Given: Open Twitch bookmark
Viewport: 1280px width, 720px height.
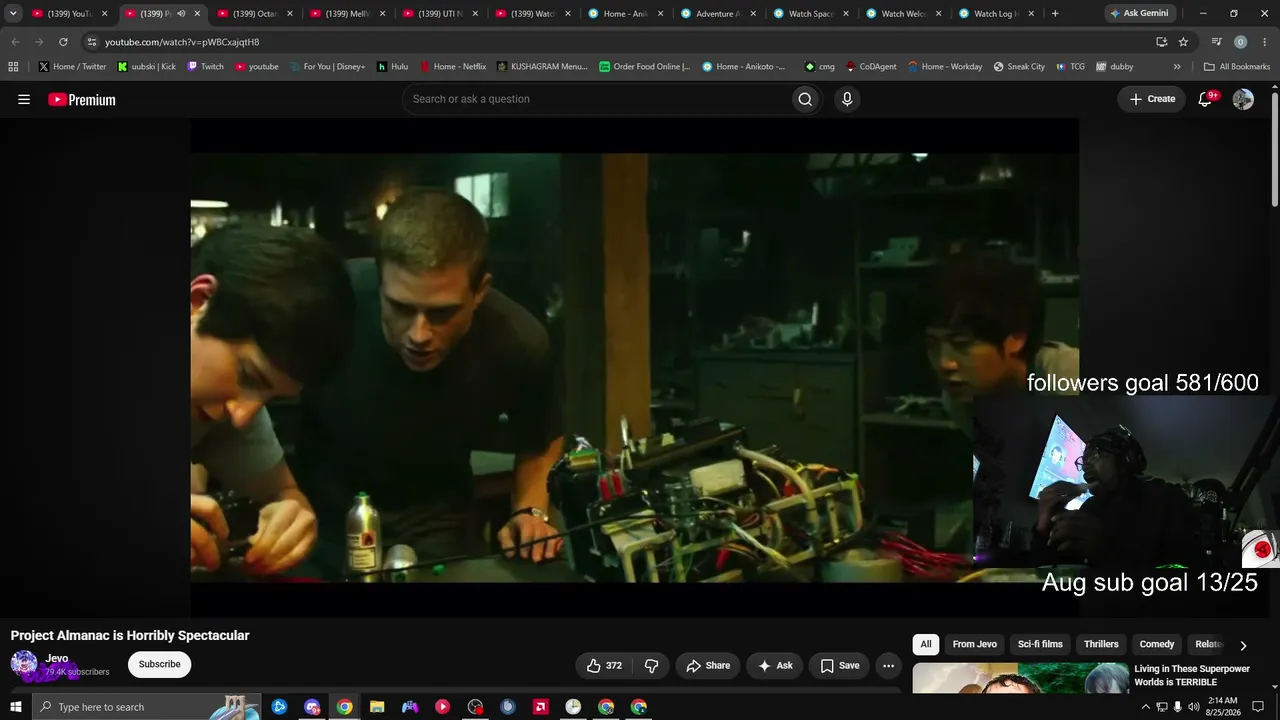Looking at the screenshot, I should click(206, 67).
